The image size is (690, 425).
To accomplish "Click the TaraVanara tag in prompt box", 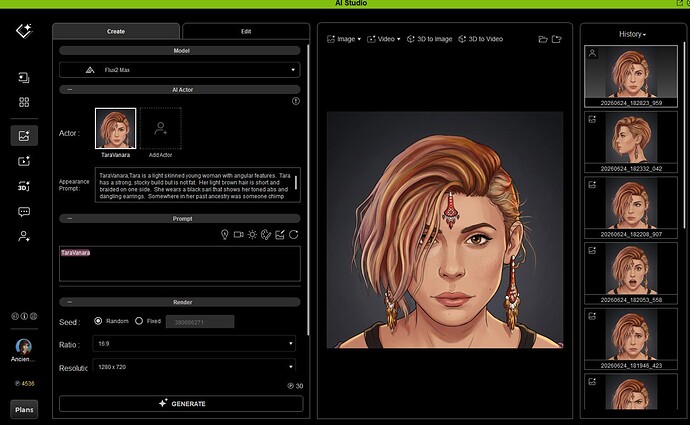I will click(x=75, y=253).
